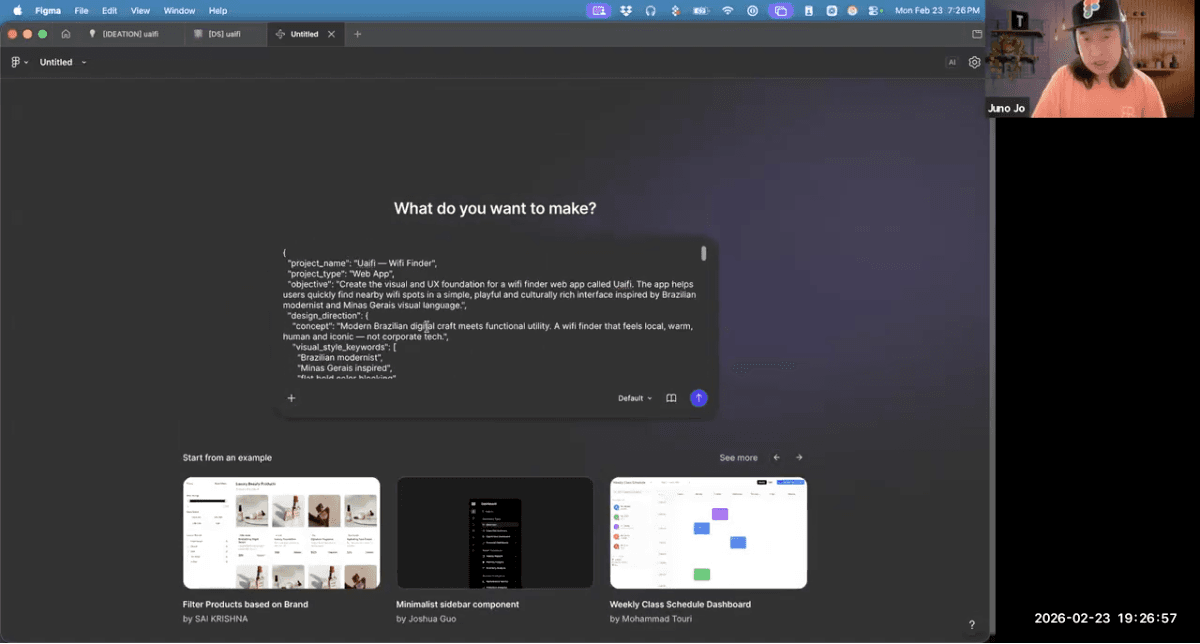Click the main menu grid icon below tabs
This screenshot has height=644, width=1200.
[14, 61]
